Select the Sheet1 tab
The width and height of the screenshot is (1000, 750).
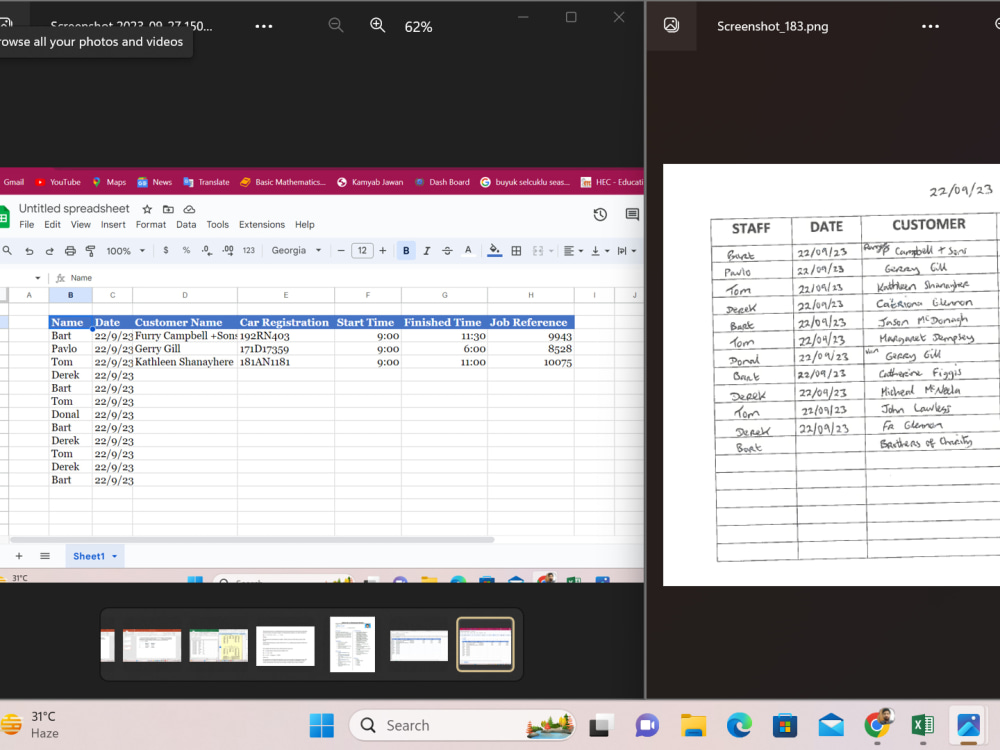(x=94, y=556)
